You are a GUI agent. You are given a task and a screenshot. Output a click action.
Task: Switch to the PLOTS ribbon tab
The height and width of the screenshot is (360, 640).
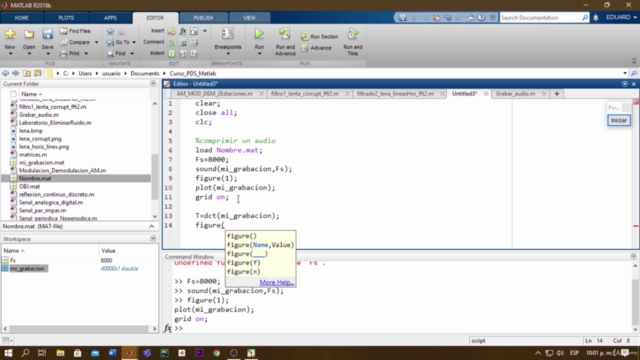click(66, 18)
